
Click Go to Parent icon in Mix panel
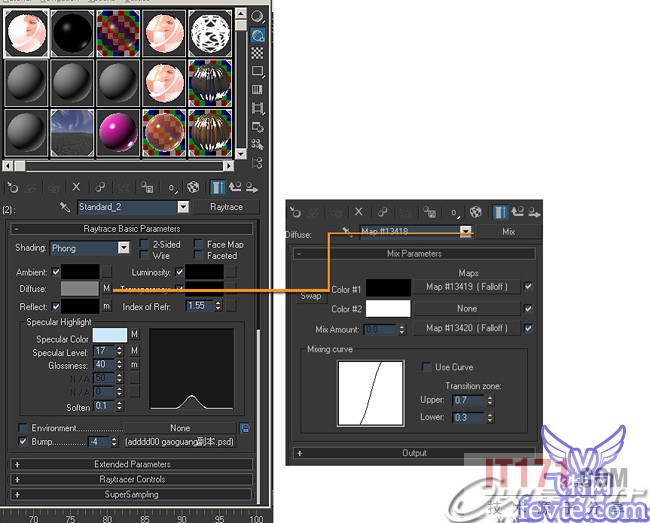518,211
